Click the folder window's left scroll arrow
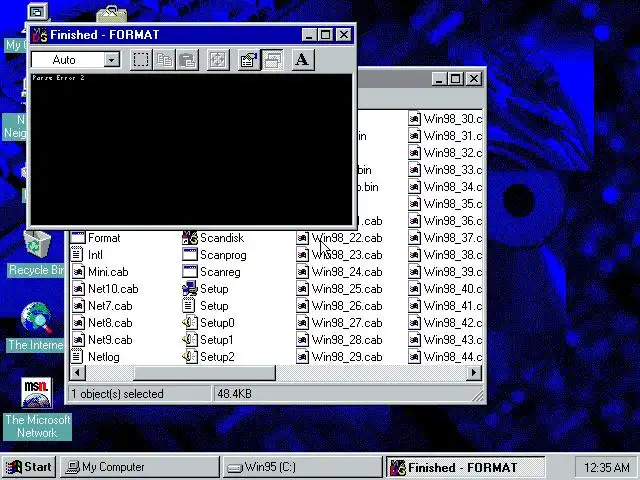This screenshot has width=640, height=480. (78, 373)
